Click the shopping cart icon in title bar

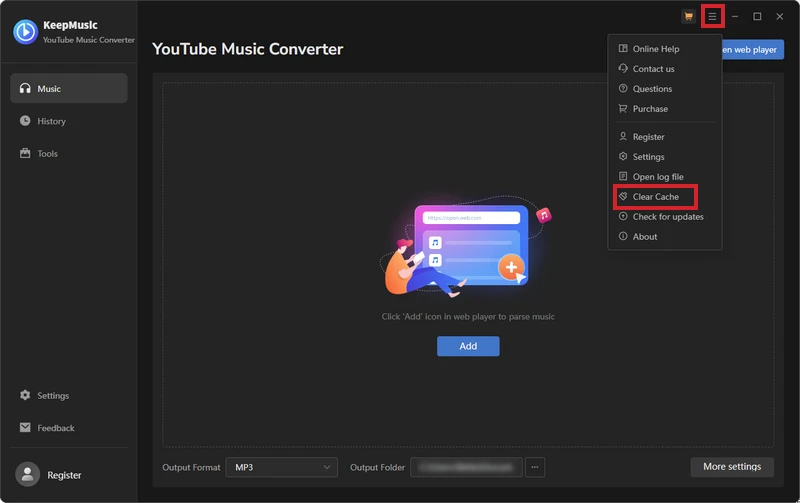tap(688, 16)
